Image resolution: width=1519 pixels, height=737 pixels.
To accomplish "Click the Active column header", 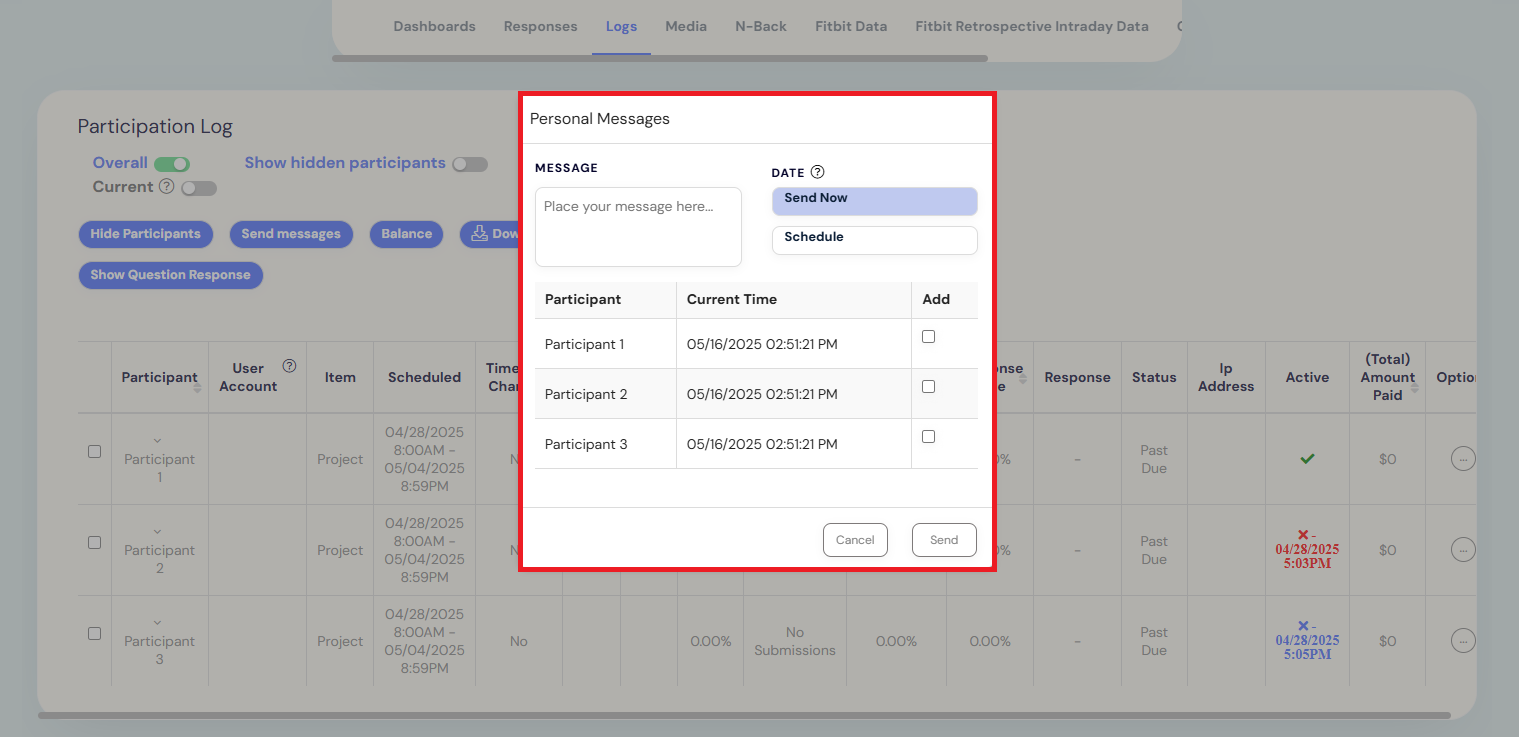I will (1307, 377).
